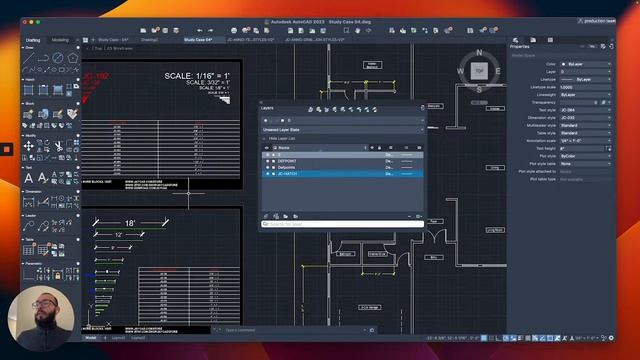Image resolution: width=640 pixels, height=360 pixels.
Task: Select the DEFPOINT layer row
Action: tap(342, 161)
